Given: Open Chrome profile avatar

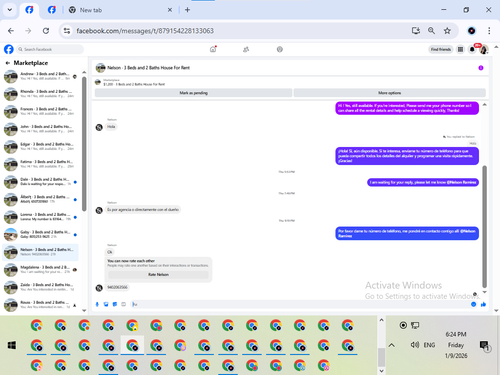Looking at the screenshot, I should [471, 31].
